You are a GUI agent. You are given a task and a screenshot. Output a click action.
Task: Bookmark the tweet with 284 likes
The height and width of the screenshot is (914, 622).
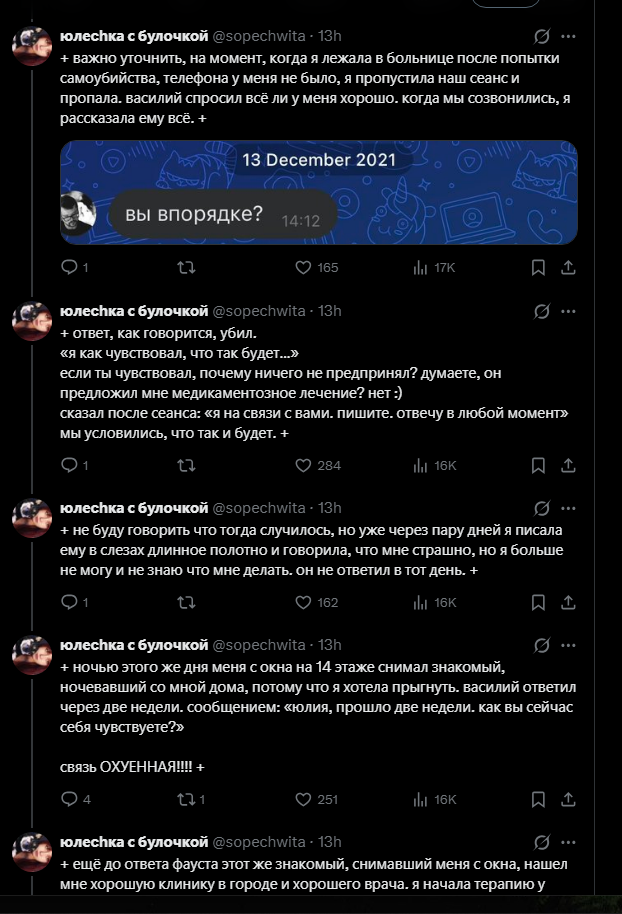(538, 465)
